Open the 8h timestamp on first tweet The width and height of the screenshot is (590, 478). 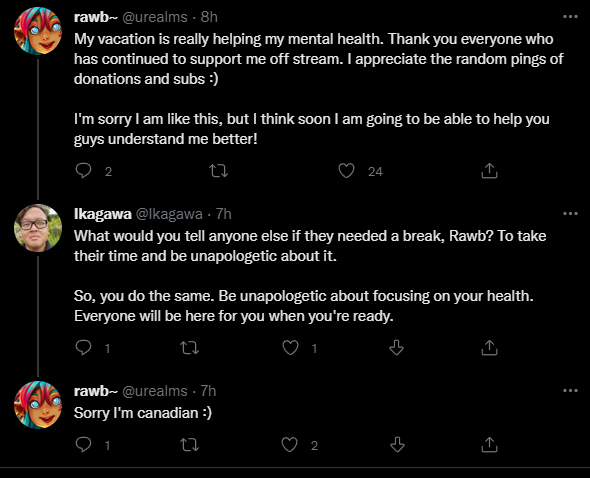pyautogui.click(x=209, y=17)
